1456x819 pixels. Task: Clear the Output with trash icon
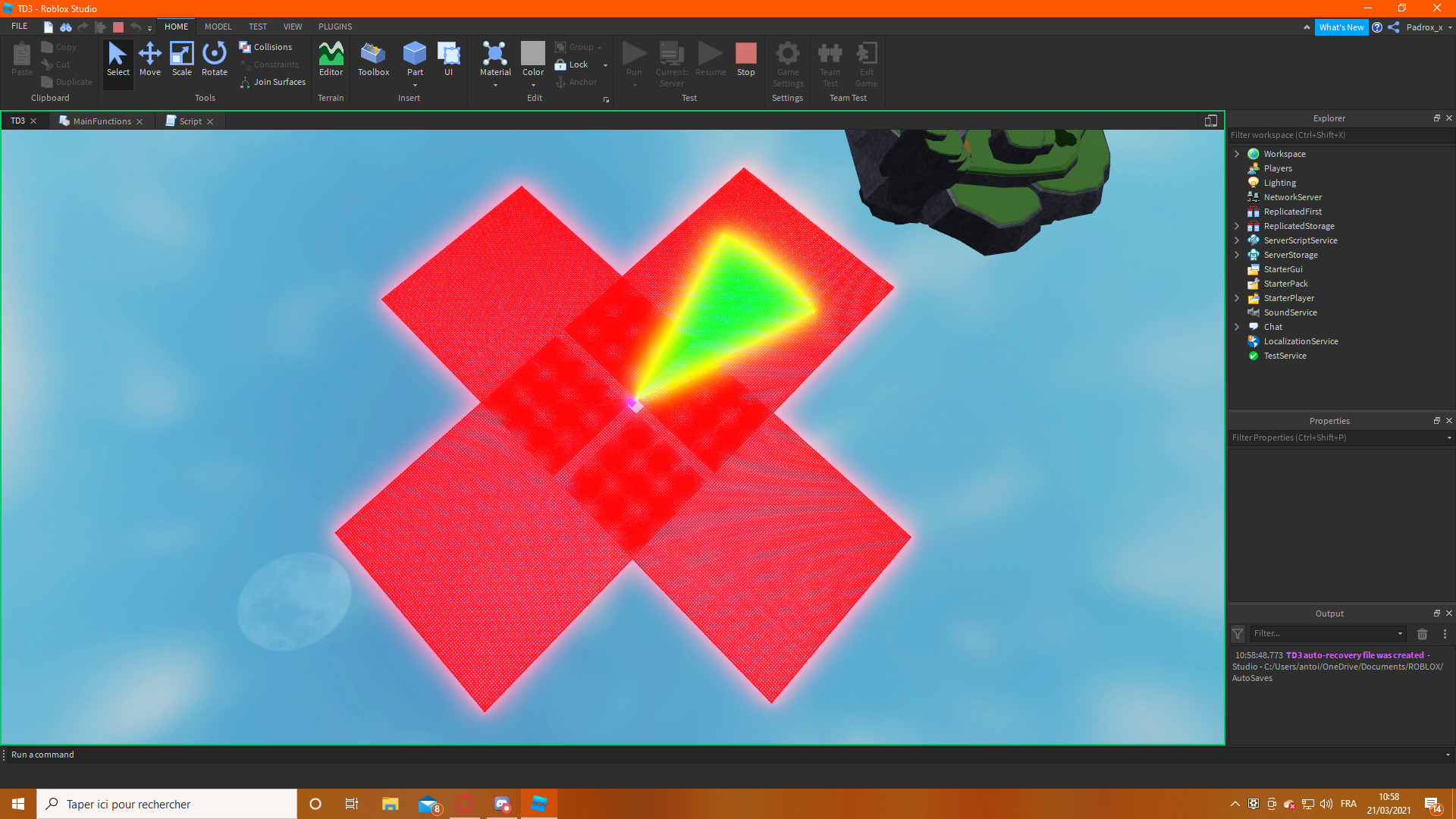[x=1423, y=634]
